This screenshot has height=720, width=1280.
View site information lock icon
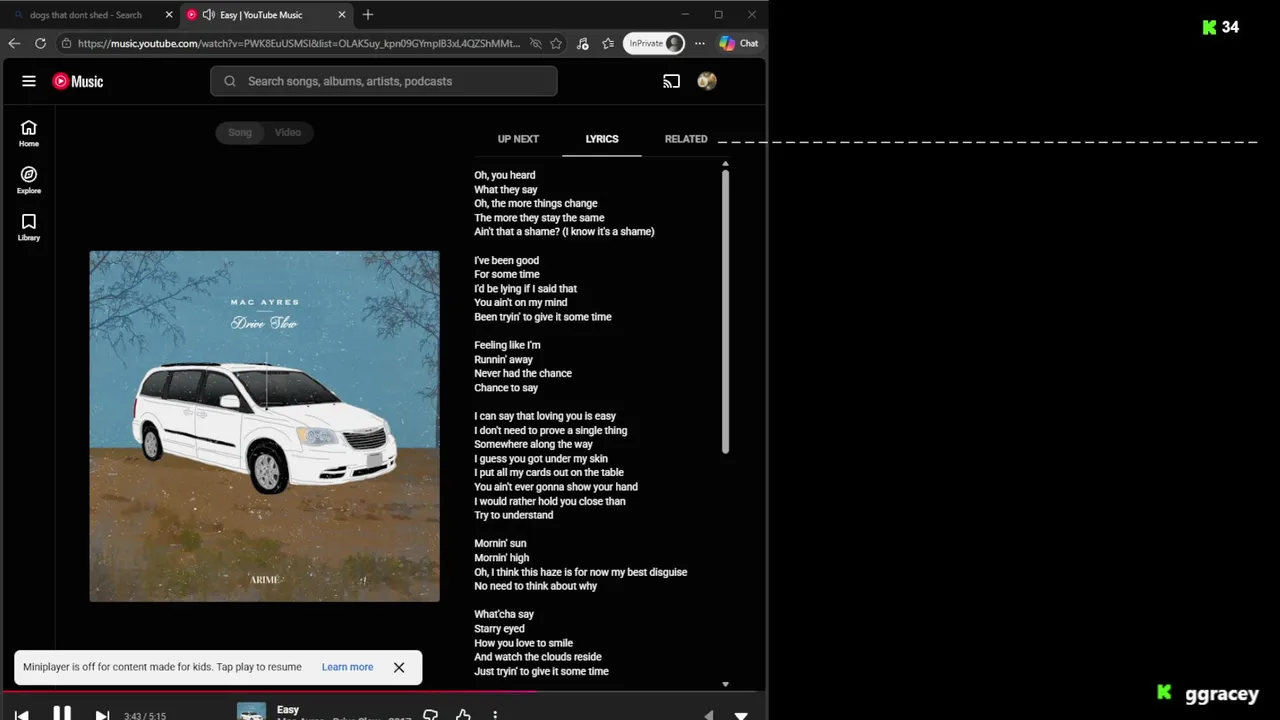pyautogui.click(x=66, y=43)
